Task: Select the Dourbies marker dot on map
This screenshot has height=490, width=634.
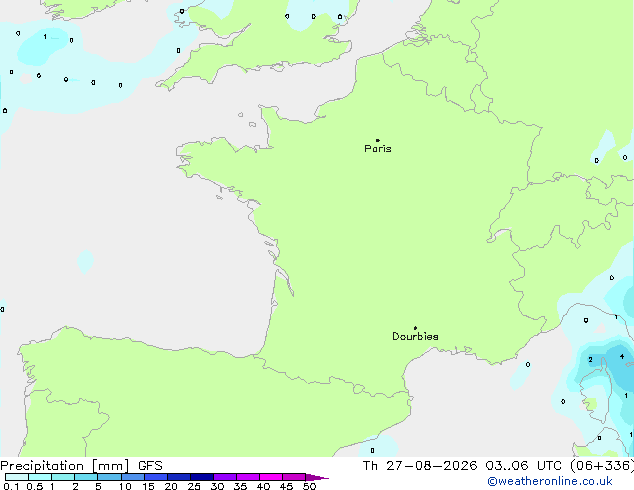Action: pos(415,328)
